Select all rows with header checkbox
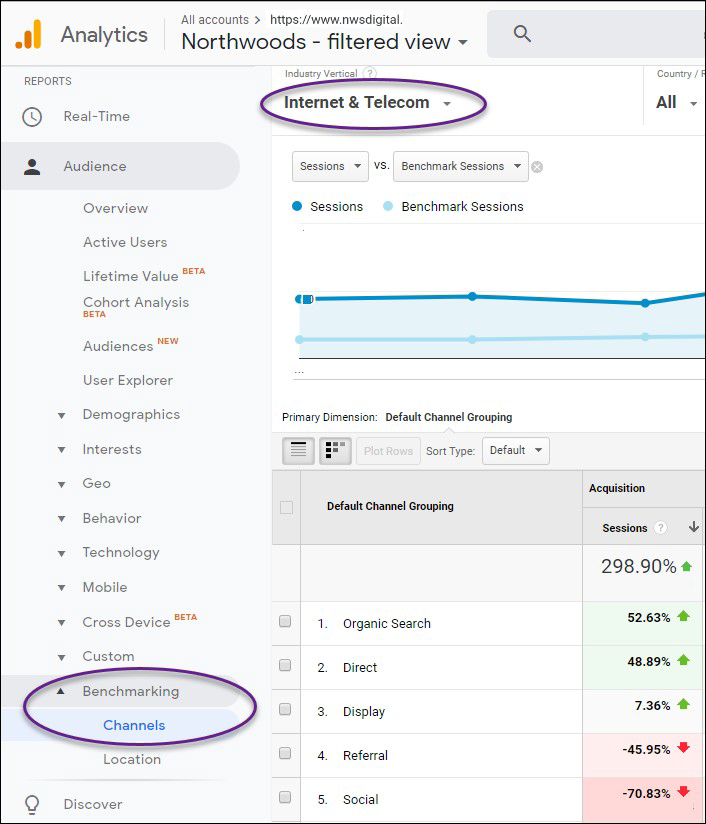Screen dimensions: 706x824 (x=287, y=507)
